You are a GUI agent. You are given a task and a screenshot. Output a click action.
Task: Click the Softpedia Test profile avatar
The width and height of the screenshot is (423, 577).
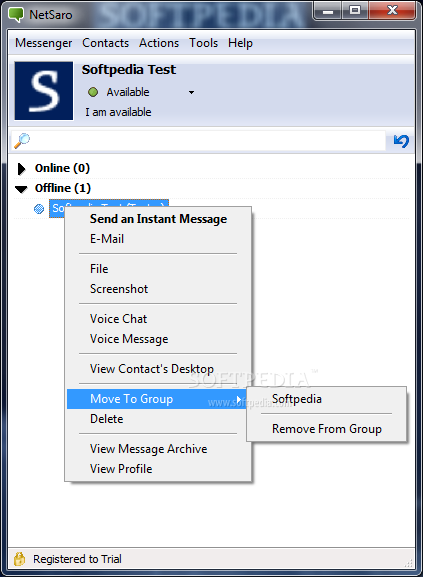coord(44,91)
